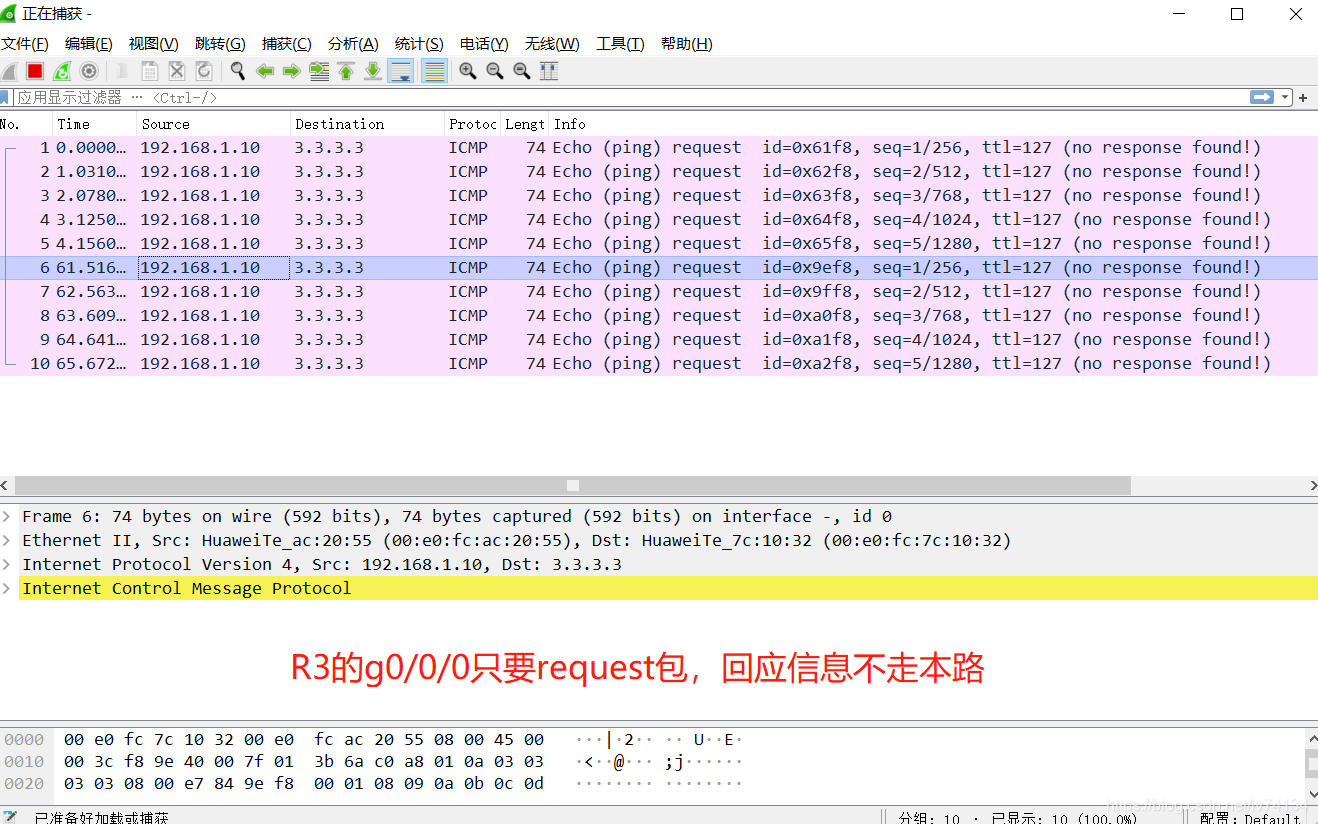Viewport: 1318px width, 824px height.
Task: Toggle packet list colorization
Action: click(434, 71)
